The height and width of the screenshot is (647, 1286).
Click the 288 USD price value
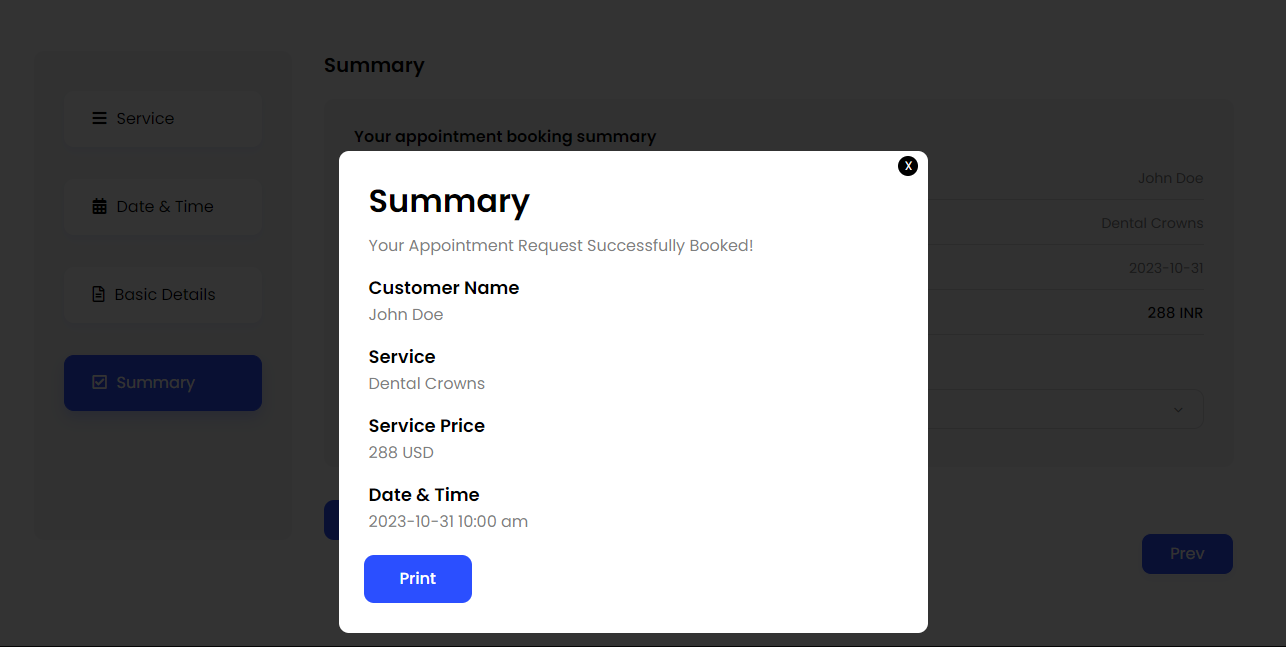pos(401,452)
